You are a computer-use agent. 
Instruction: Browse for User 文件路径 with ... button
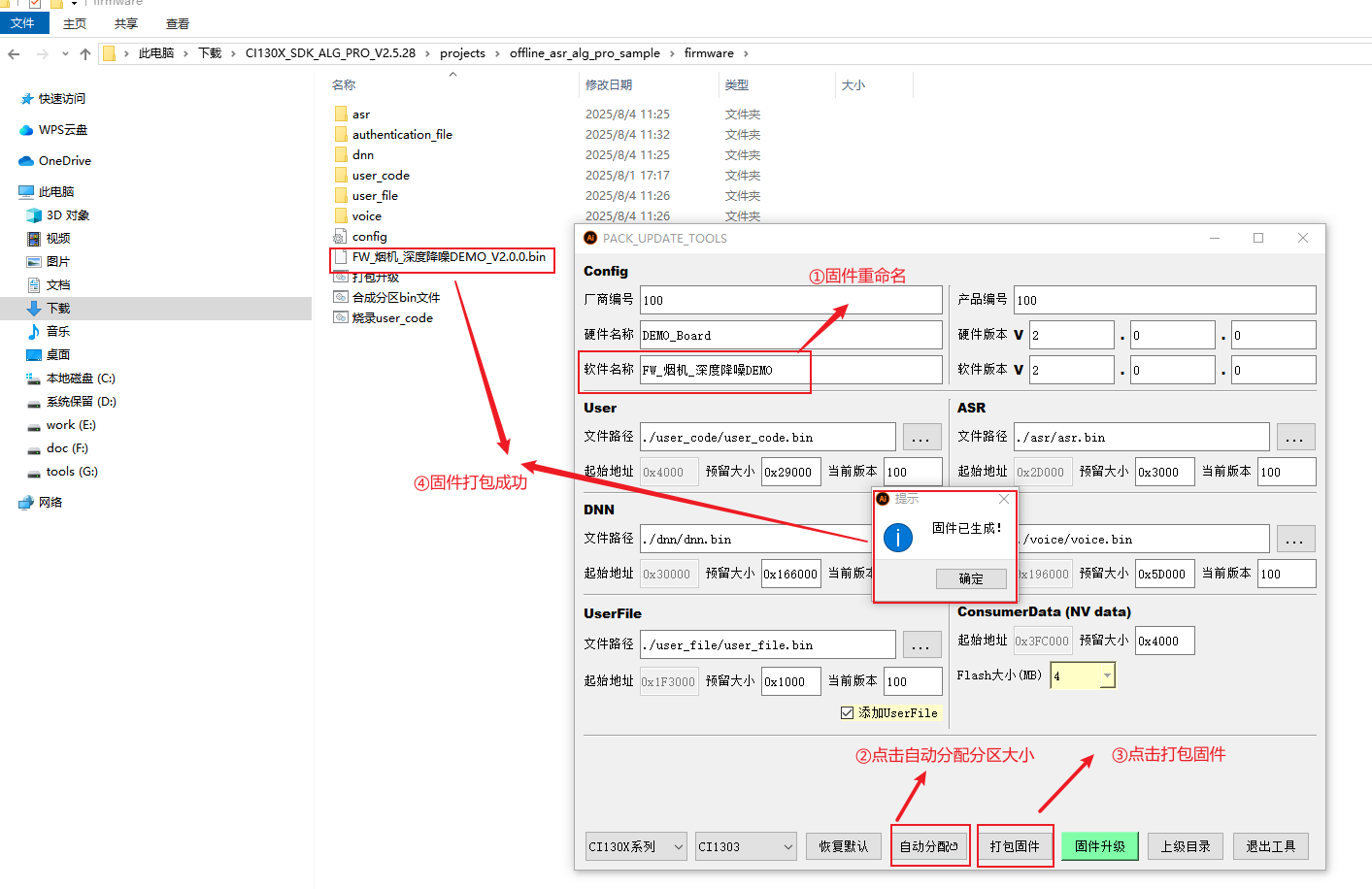tap(920, 438)
